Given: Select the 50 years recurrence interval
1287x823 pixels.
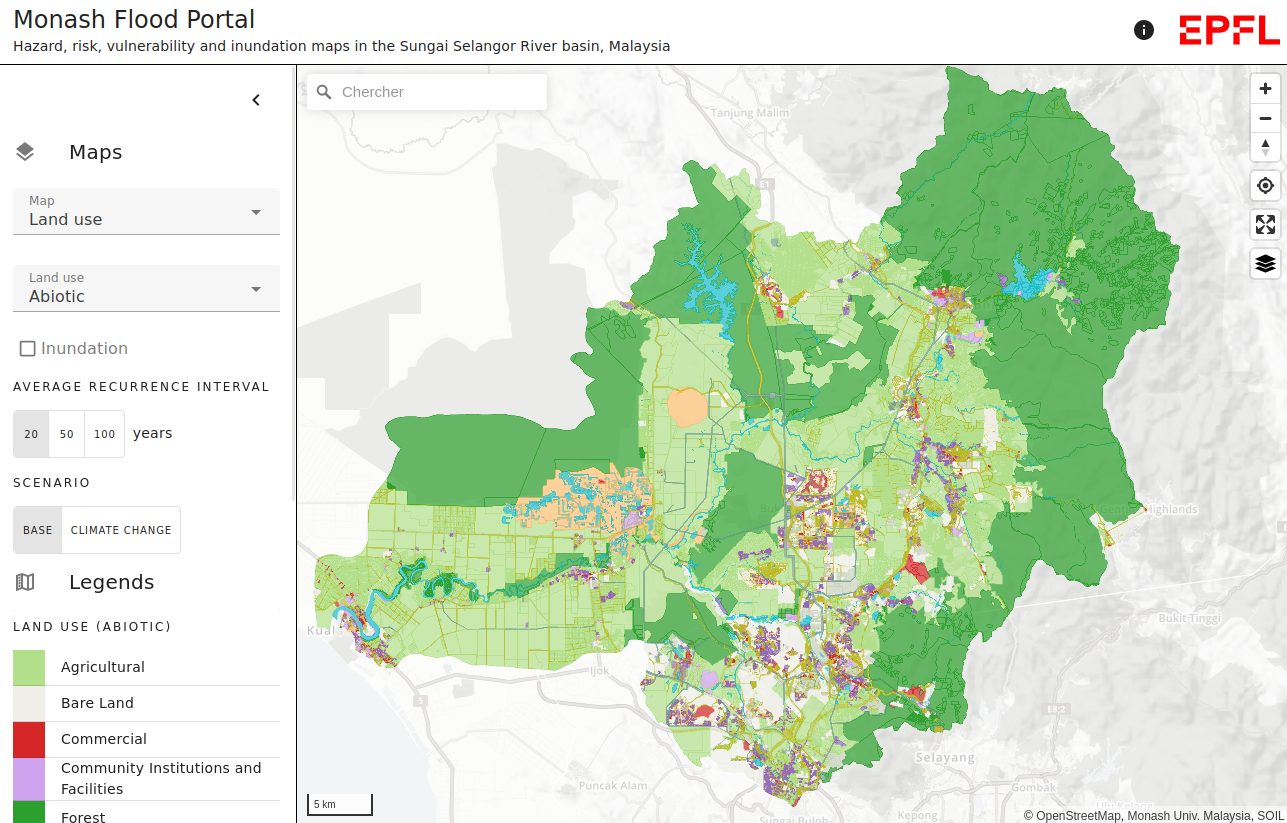Looking at the screenshot, I should click(x=67, y=434).
